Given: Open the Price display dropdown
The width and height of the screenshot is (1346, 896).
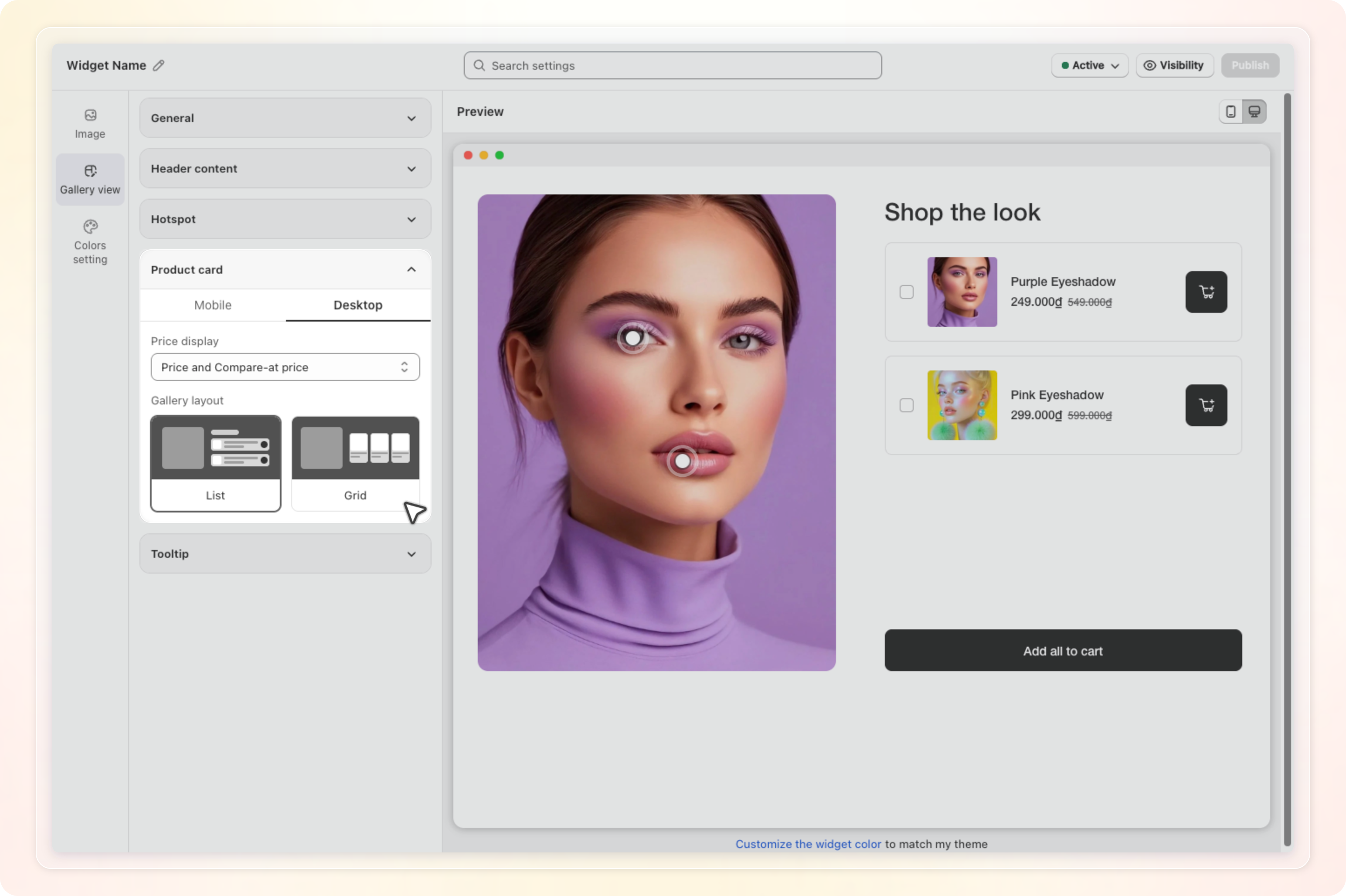Looking at the screenshot, I should pyautogui.click(x=285, y=367).
